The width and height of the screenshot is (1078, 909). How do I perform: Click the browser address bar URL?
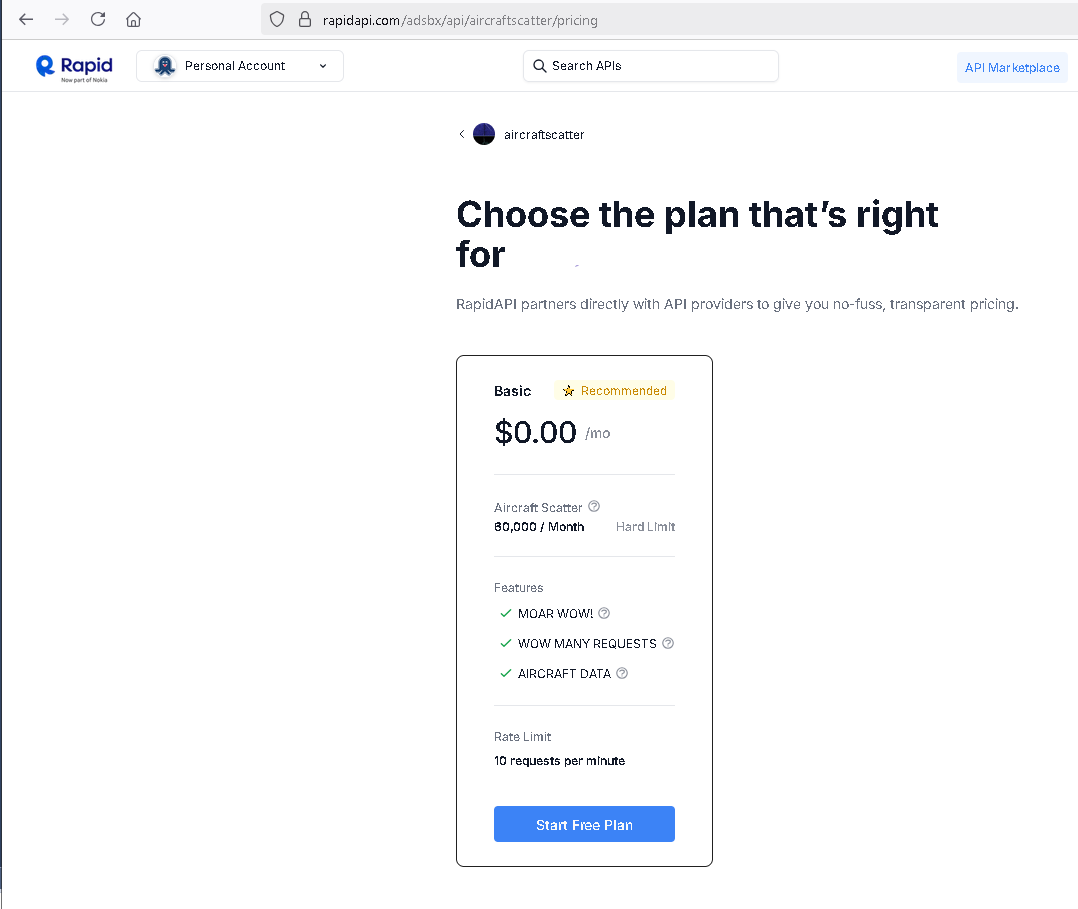[x=460, y=19]
